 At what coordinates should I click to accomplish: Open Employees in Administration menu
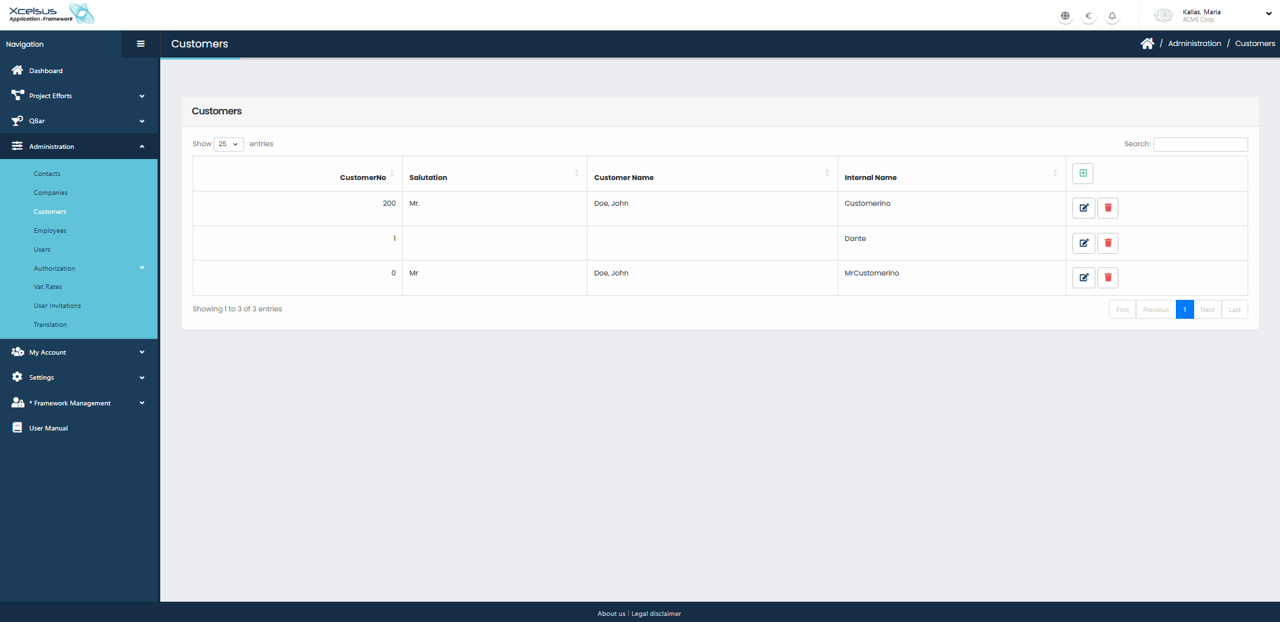(x=50, y=231)
